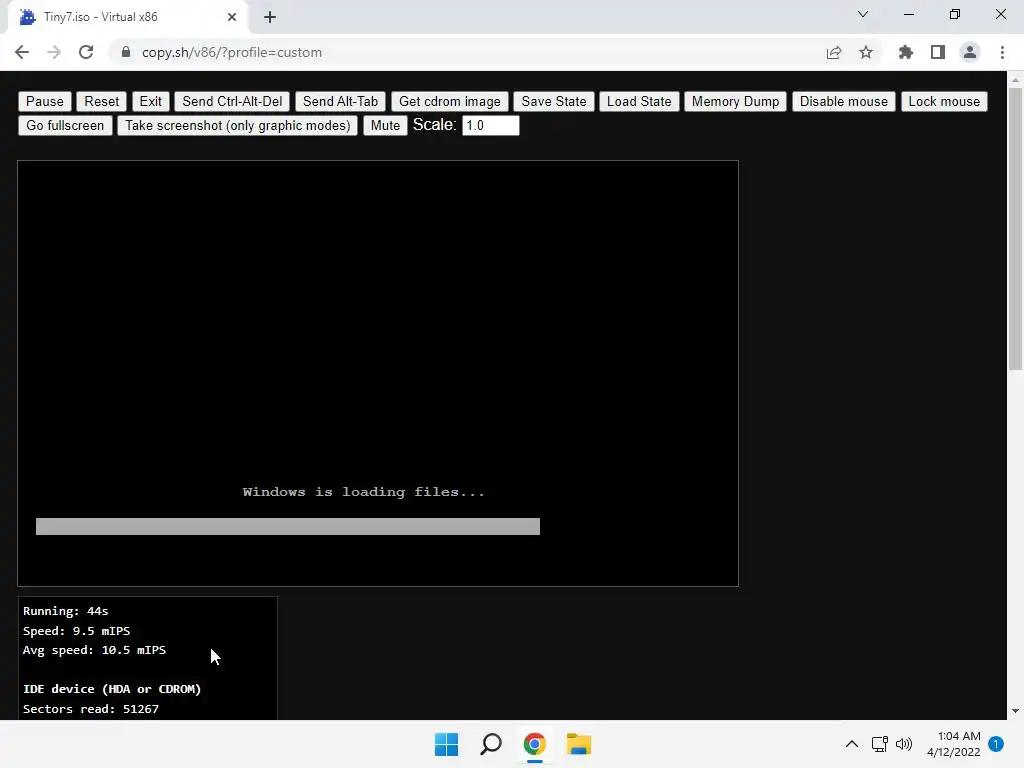Click the 'Avg speed: 10.5 mIPS' text

pyautogui.click(x=95, y=650)
